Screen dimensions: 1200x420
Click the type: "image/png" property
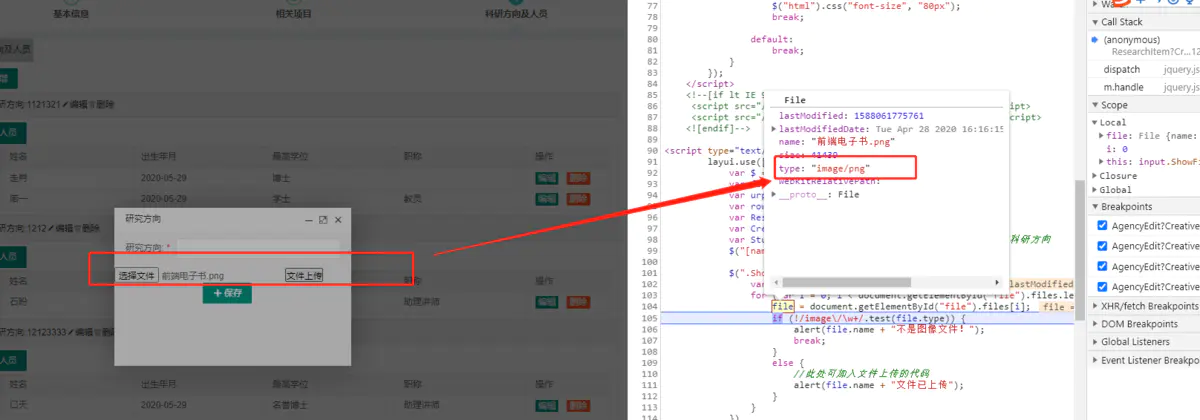click(x=825, y=168)
